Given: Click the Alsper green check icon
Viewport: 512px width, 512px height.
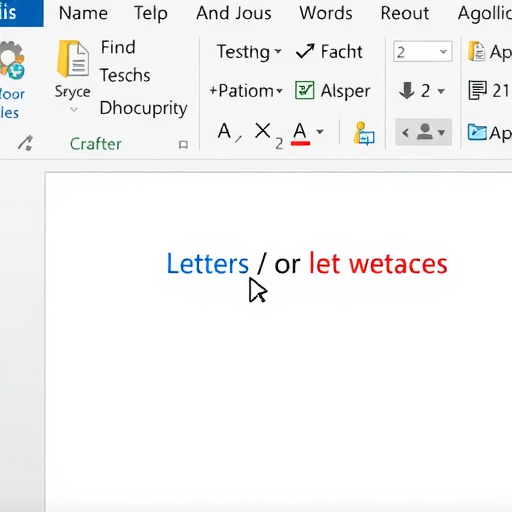Looking at the screenshot, I should point(304,90).
